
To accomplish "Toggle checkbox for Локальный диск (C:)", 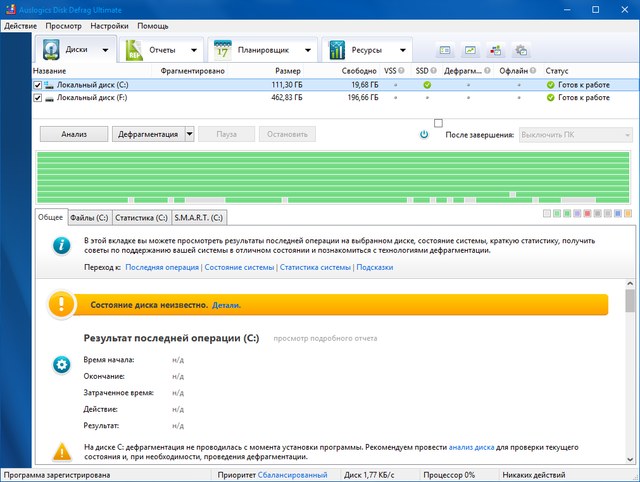I will pos(38,85).
